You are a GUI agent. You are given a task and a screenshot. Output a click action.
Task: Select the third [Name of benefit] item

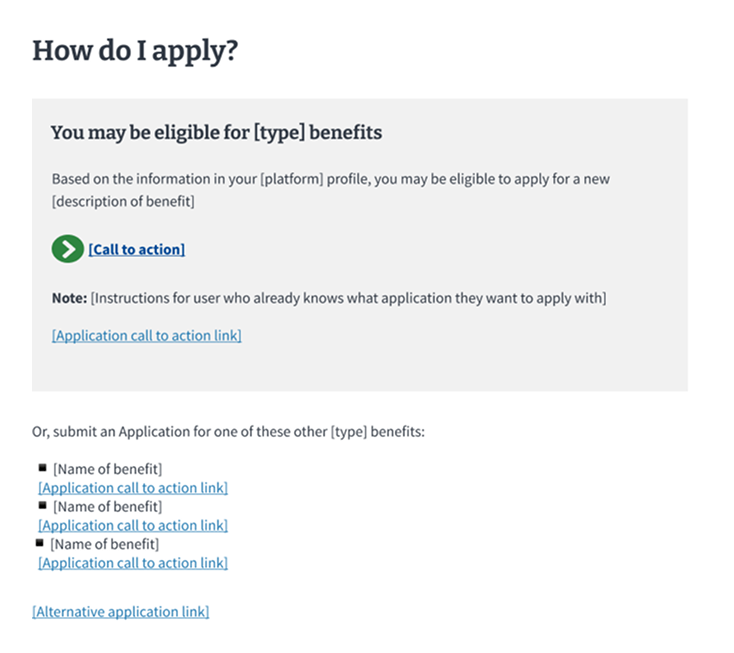(x=105, y=544)
